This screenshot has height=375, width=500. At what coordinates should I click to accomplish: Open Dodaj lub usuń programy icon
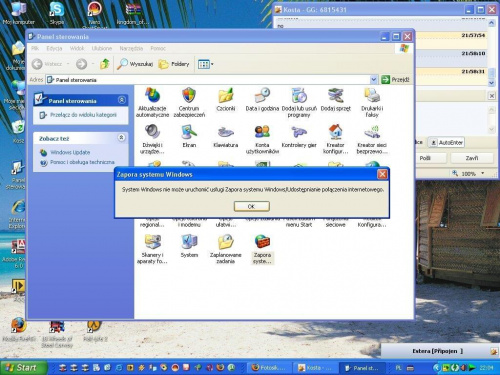299,102
